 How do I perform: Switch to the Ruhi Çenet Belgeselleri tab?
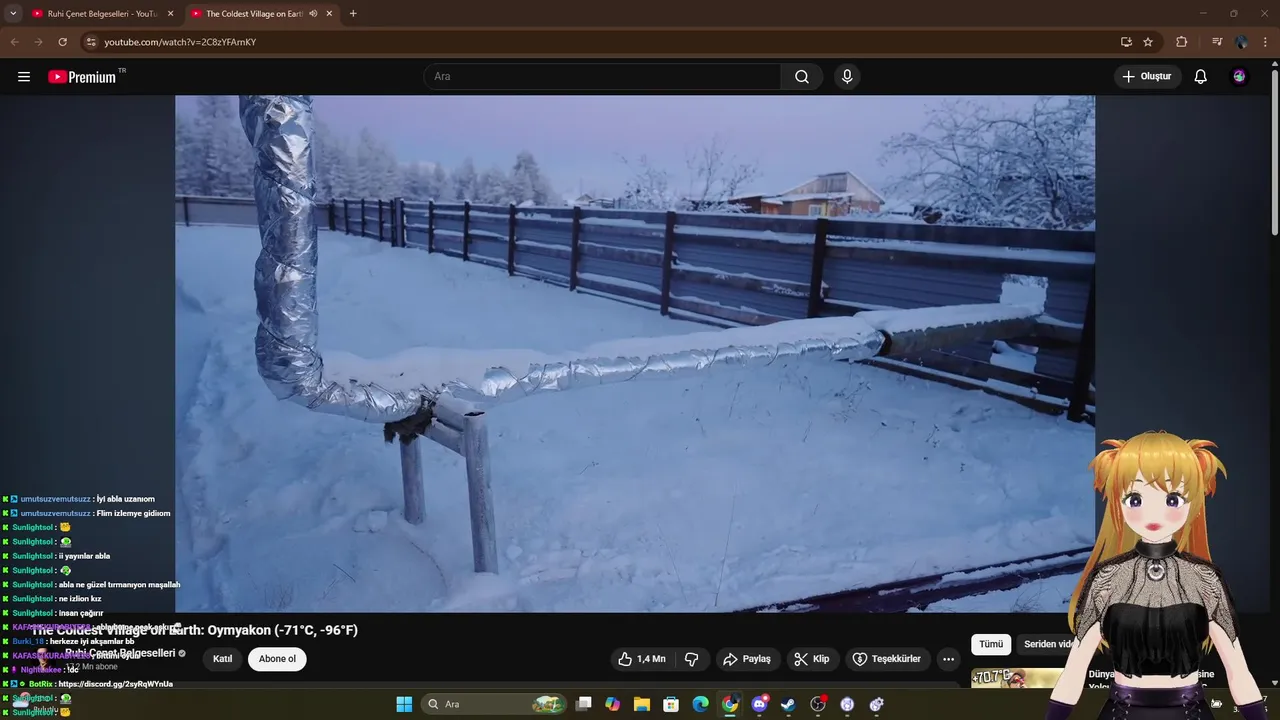[x=102, y=14]
